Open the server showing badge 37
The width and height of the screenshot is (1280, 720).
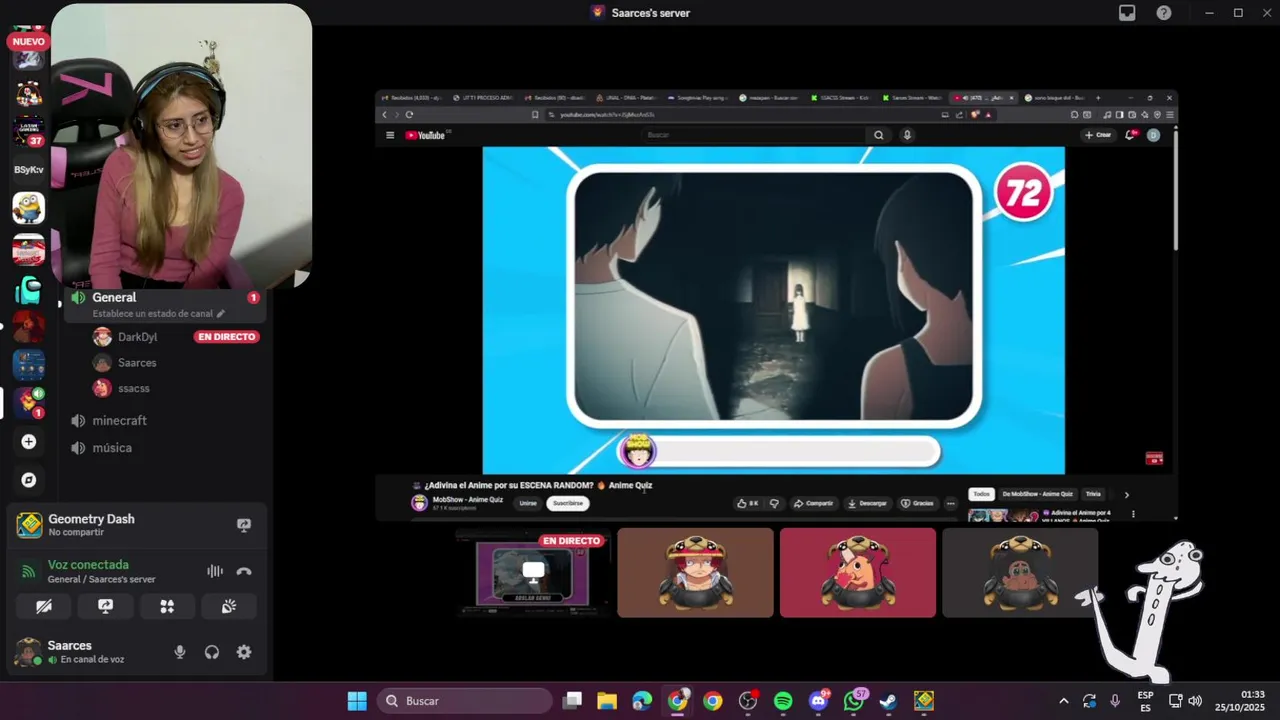click(28, 131)
